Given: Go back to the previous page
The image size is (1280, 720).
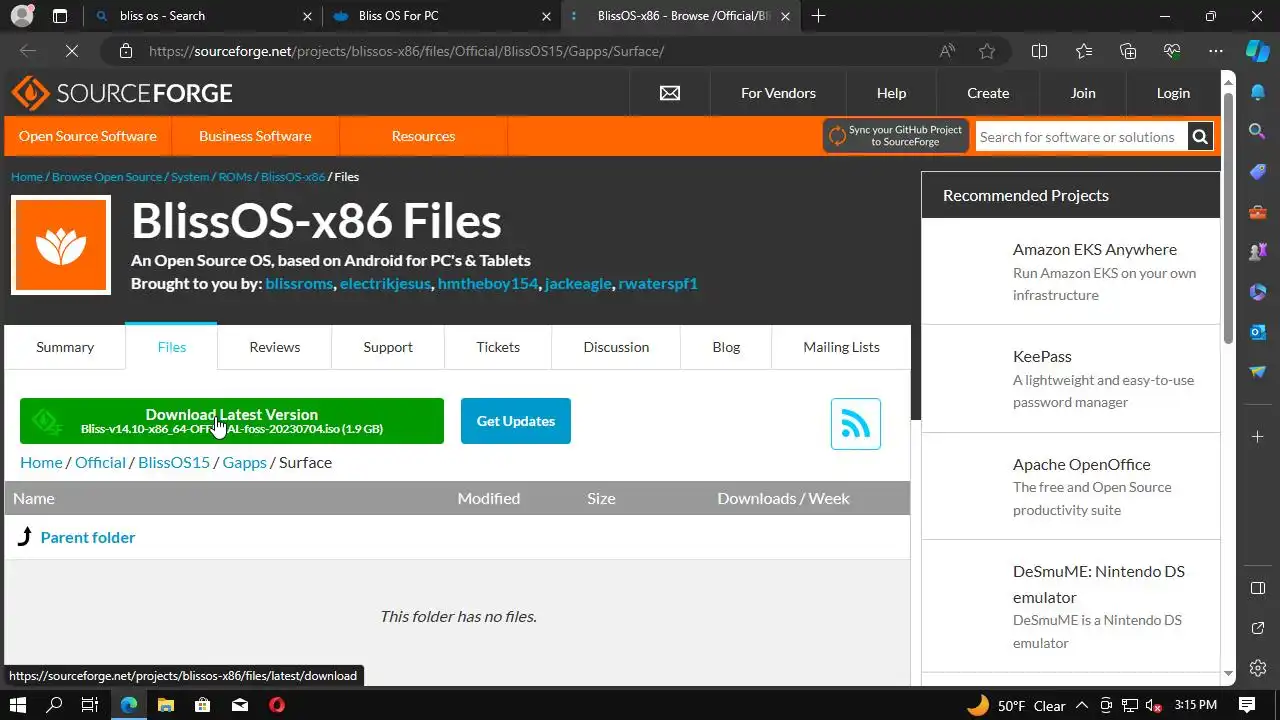Looking at the screenshot, I should (x=28, y=51).
